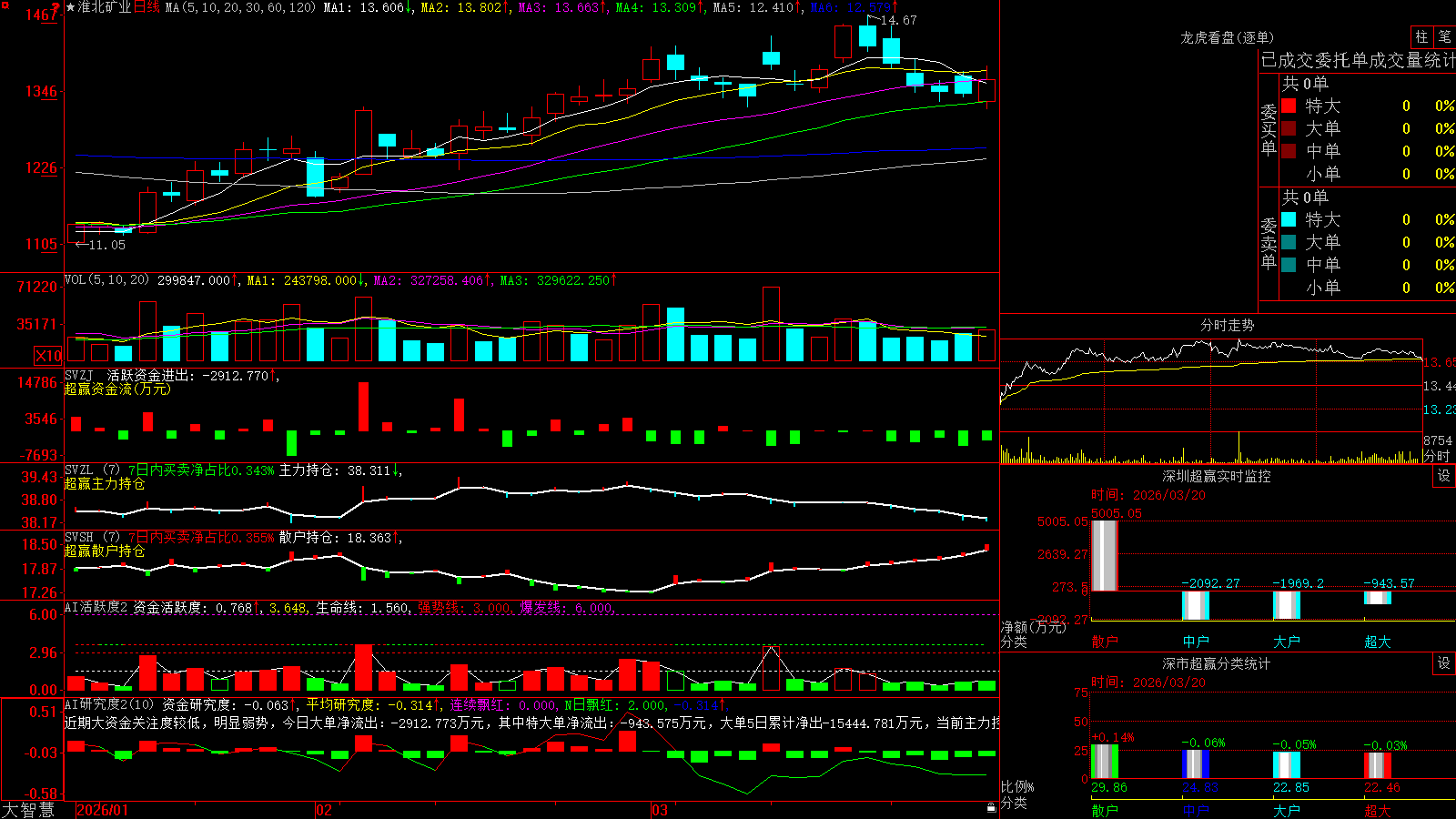Screen dimensions: 1456x819
Task: Click the cyan 特大 sell order swatch
Action: [x=1289, y=219]
